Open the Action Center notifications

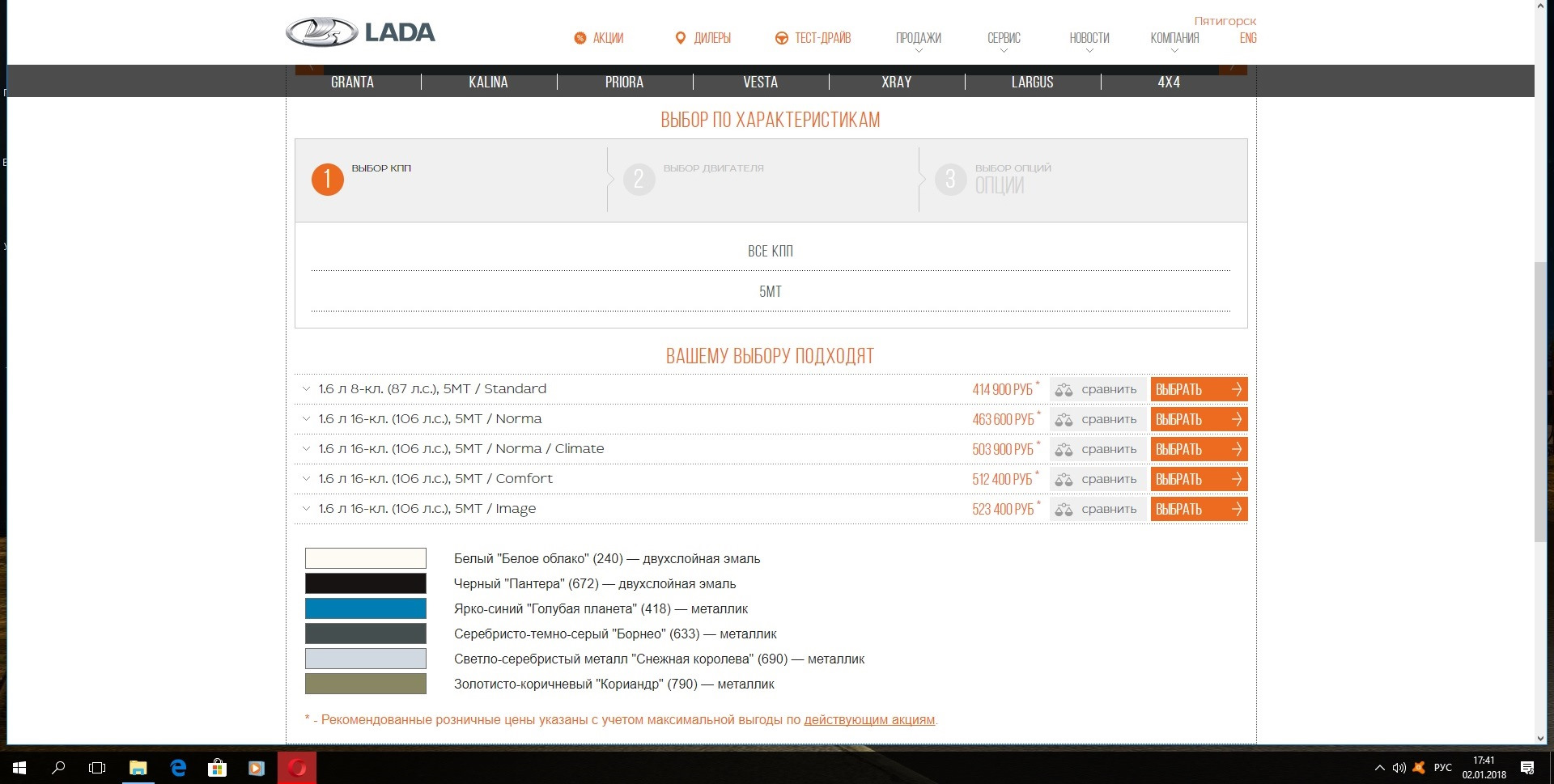1527,768
